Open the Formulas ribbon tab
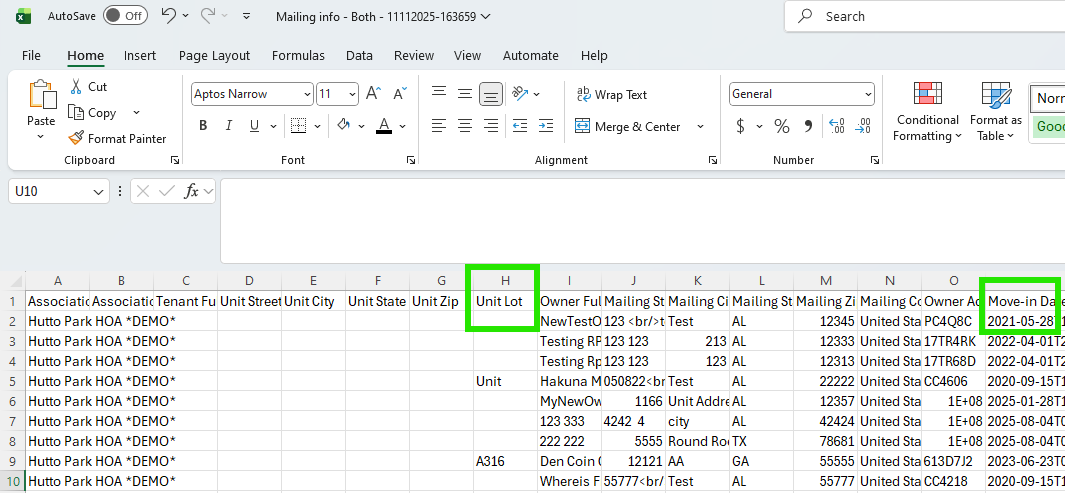This screenshot has height=493, width=1065. (x=298, y=56)
